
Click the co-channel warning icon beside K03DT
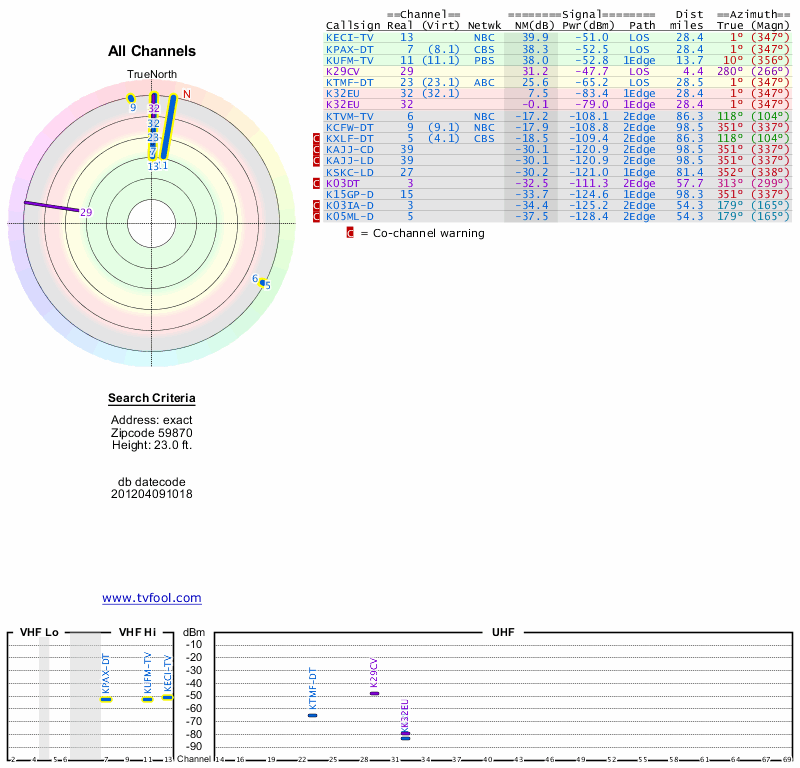(318, 183)
